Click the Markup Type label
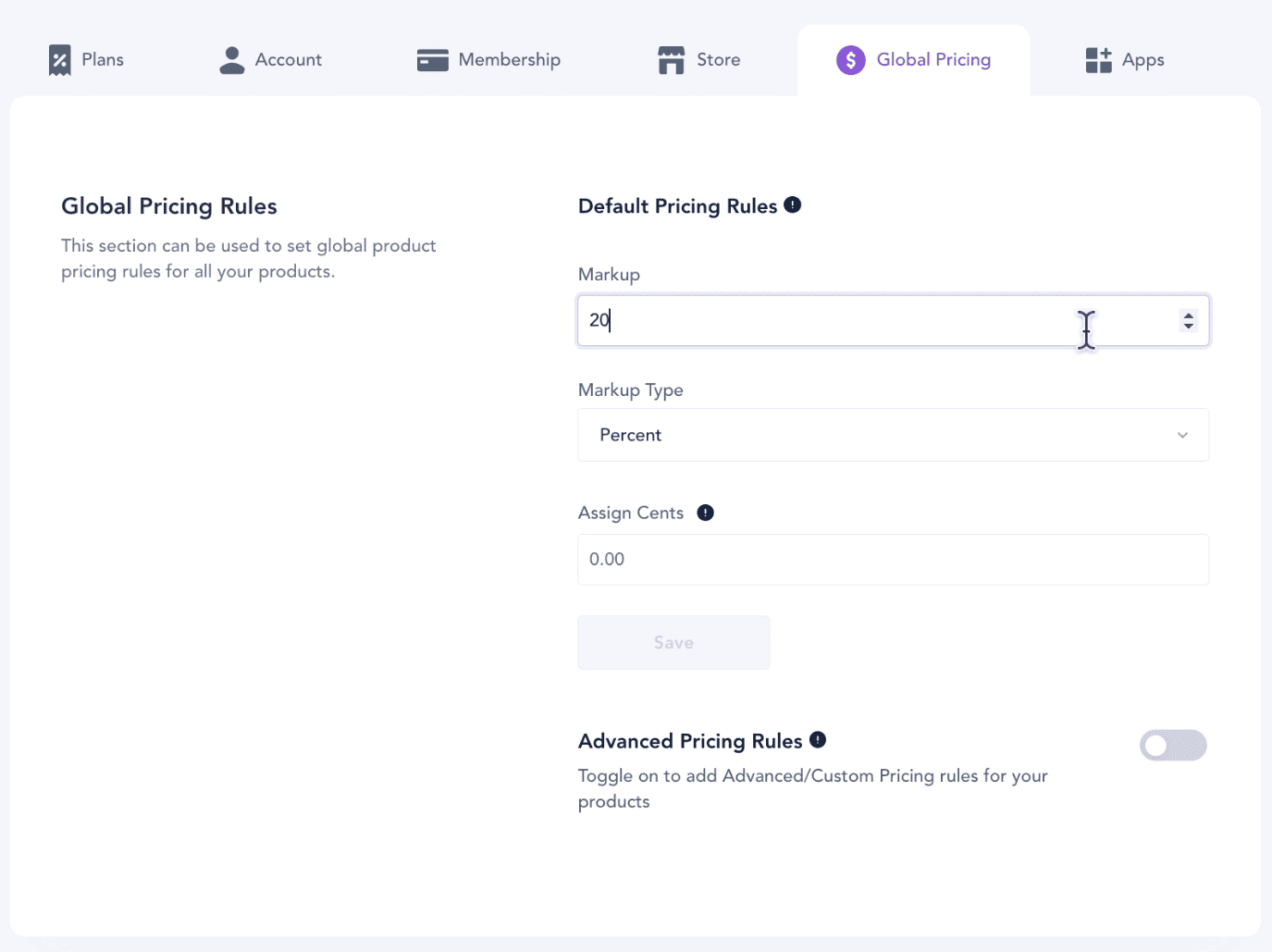1272x952 pixels. point(631,390)
